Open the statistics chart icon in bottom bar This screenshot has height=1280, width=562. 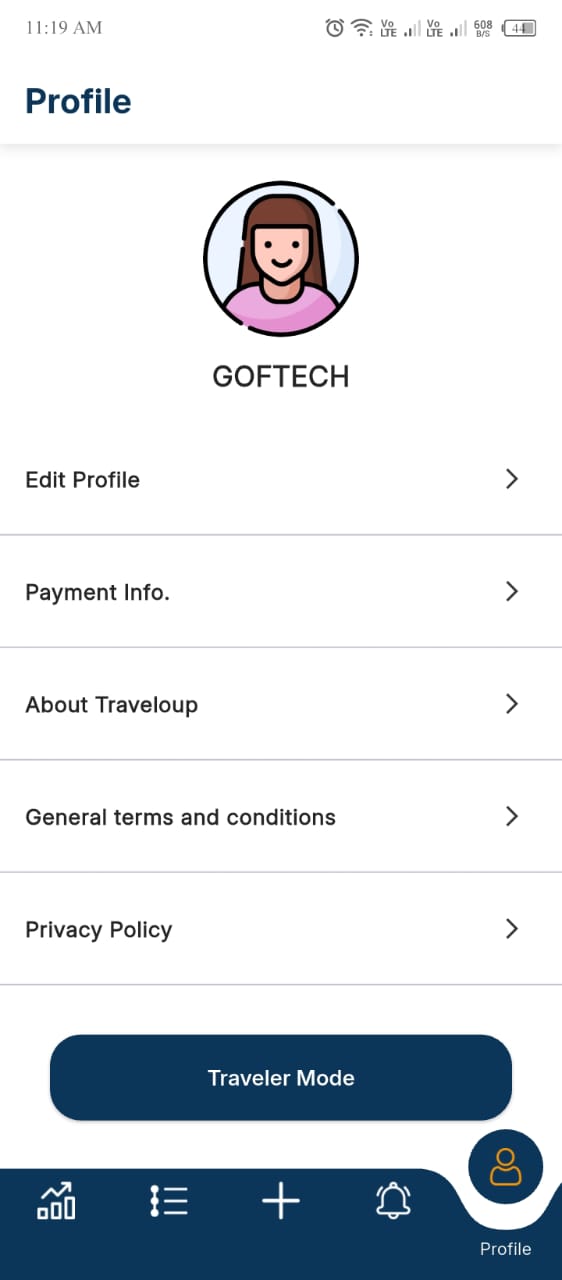coord(56,1200)
